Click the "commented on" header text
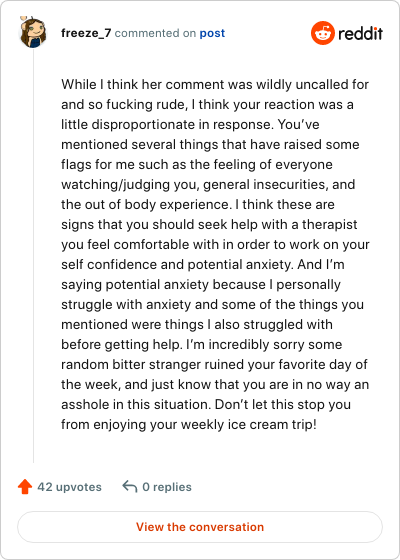 coord(155,33)
